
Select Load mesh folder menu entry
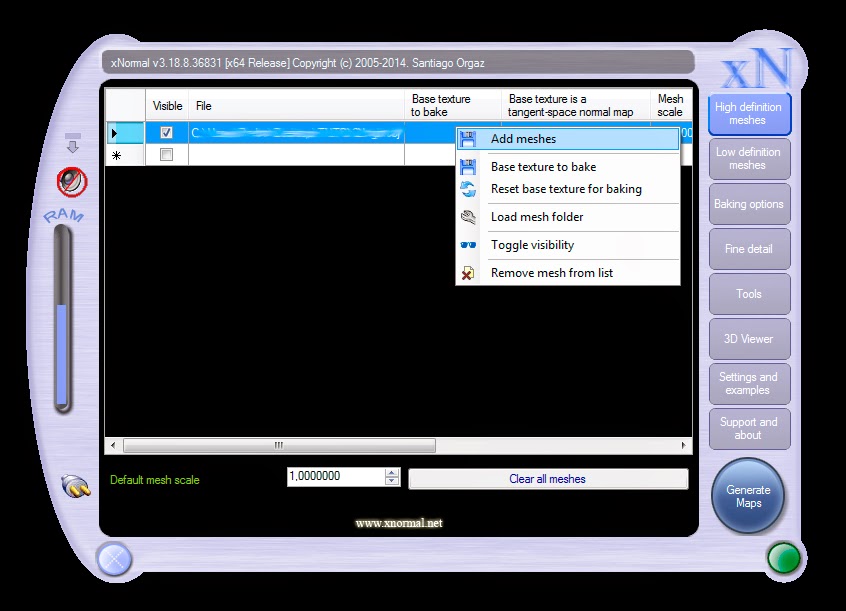point(568,217)
